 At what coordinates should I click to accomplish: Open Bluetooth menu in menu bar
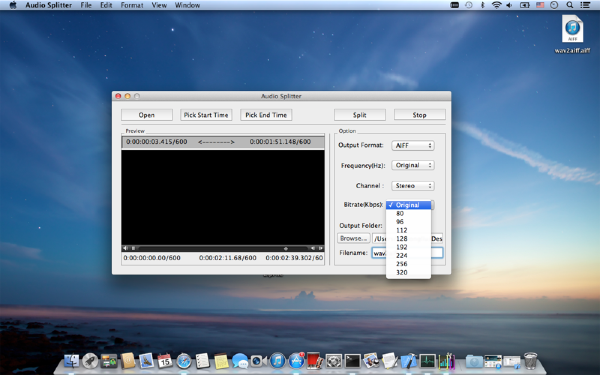(483, 5)
